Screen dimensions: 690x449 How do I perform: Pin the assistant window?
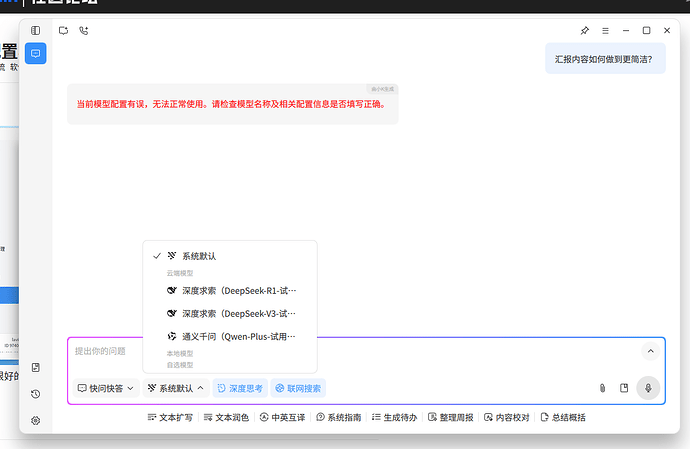tap(584, 30)
